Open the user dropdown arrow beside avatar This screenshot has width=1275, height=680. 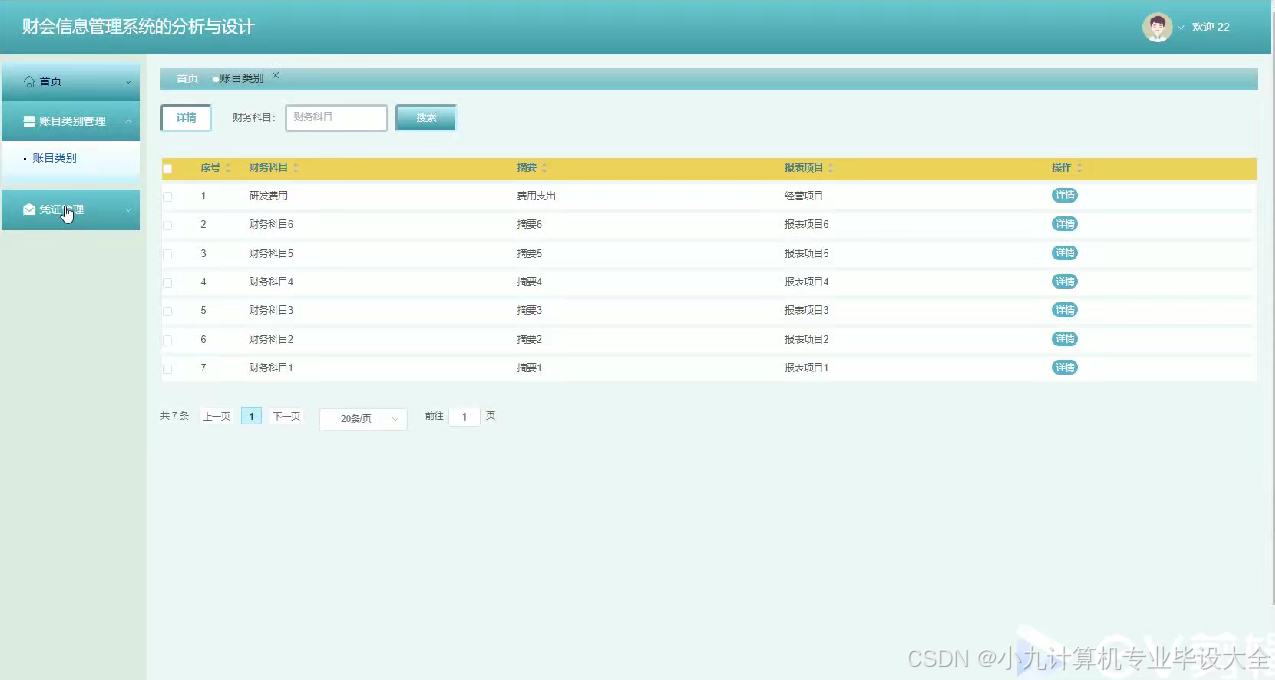pos(1181,27)
